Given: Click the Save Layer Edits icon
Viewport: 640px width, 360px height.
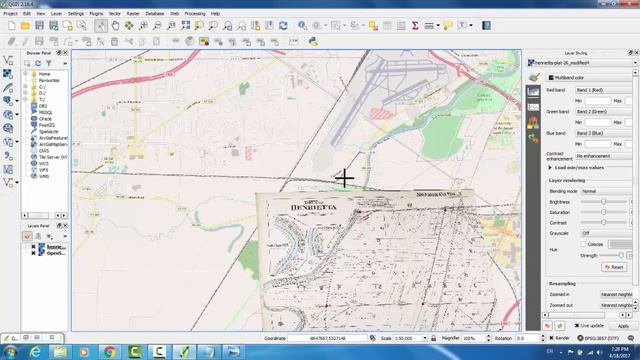Looking at the screenshot, I should click(x=39, y=41).
